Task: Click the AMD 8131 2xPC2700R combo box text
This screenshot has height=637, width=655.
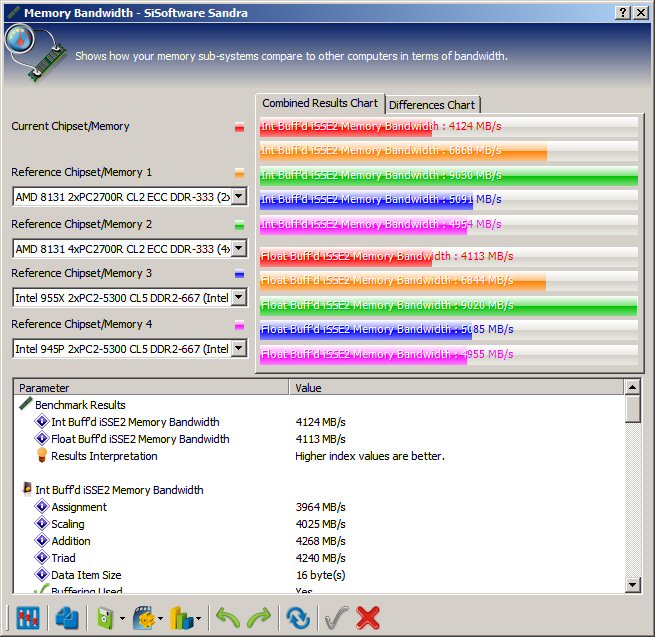Action: tap(122, 197)
